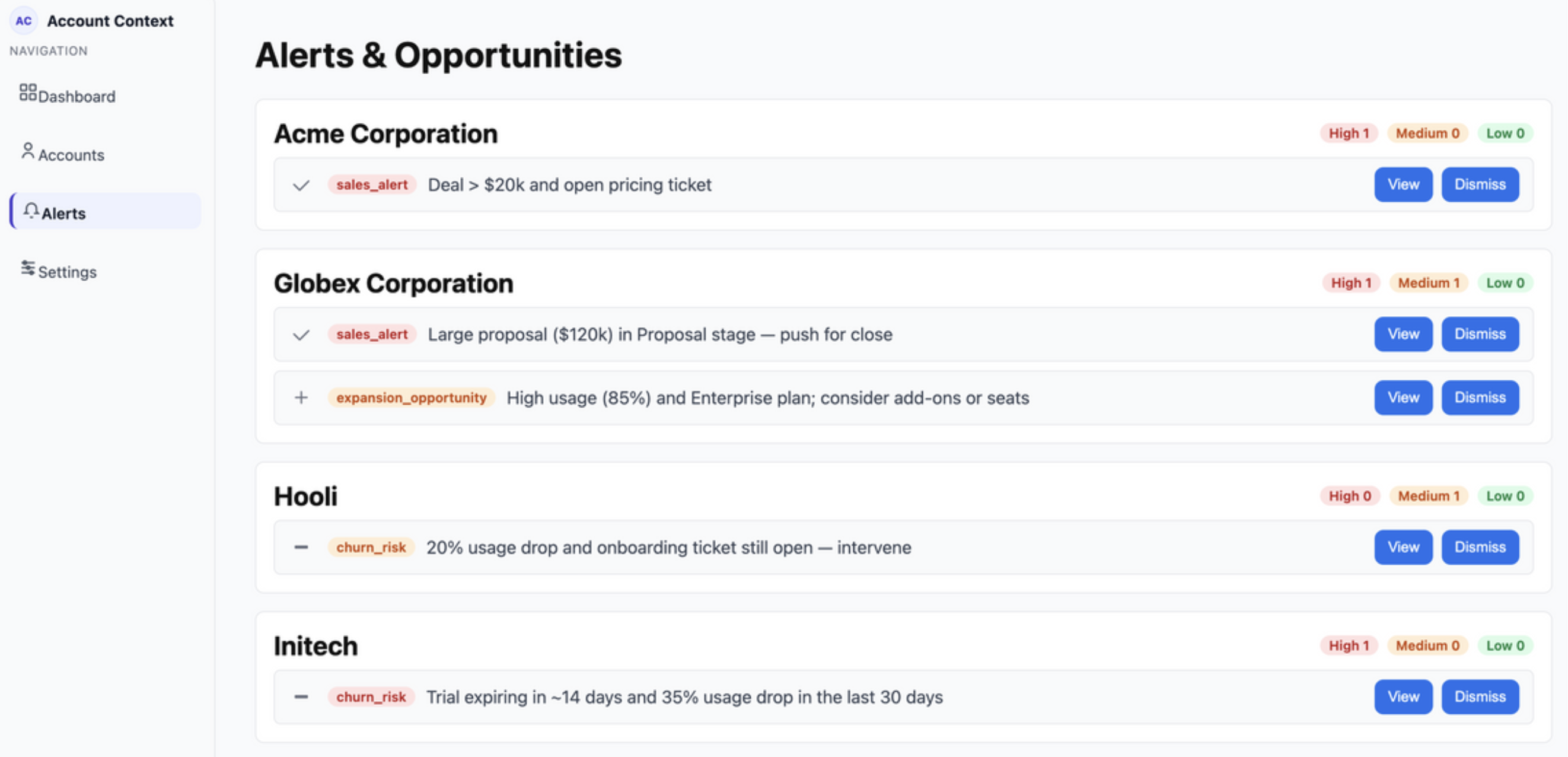Screen dimensions: 1568x757
Task: Click the Accounts person icon
Action: (28, 151)
